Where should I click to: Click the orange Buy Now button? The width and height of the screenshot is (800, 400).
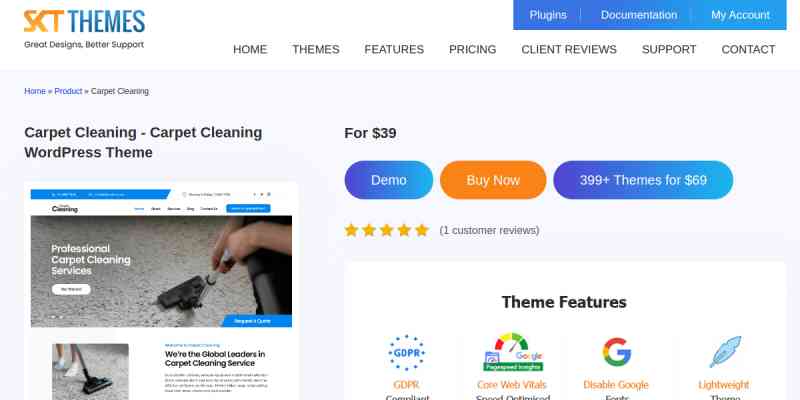coord(493,180)
